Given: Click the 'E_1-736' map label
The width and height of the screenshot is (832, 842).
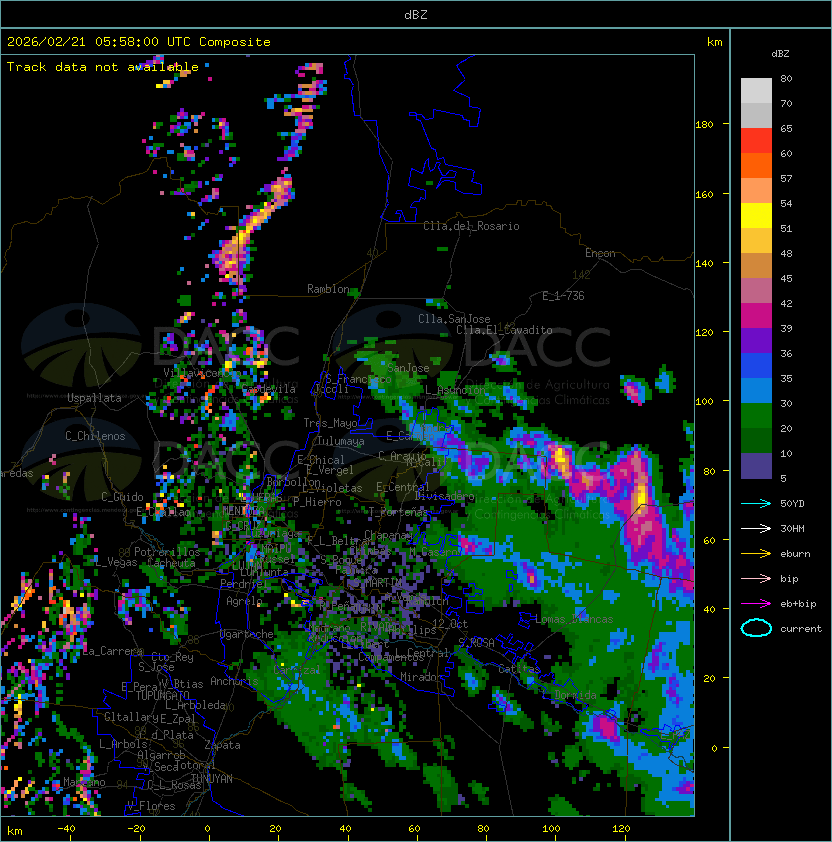Looking at the screenshot, I should tap(563, 296).
